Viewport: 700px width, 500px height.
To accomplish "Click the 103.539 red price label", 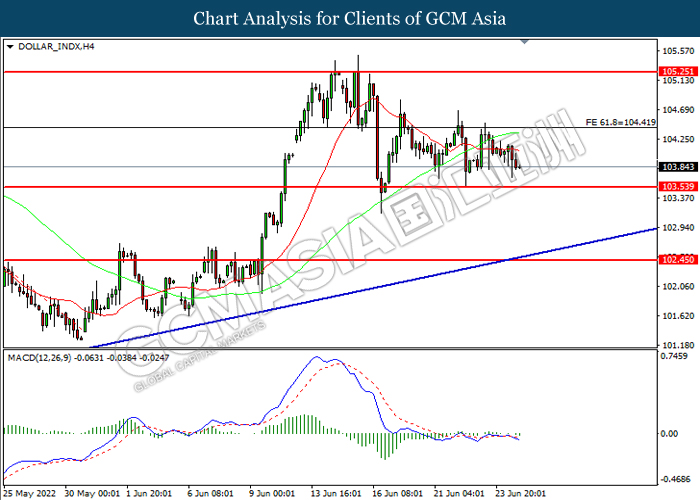I will point(678,187).
